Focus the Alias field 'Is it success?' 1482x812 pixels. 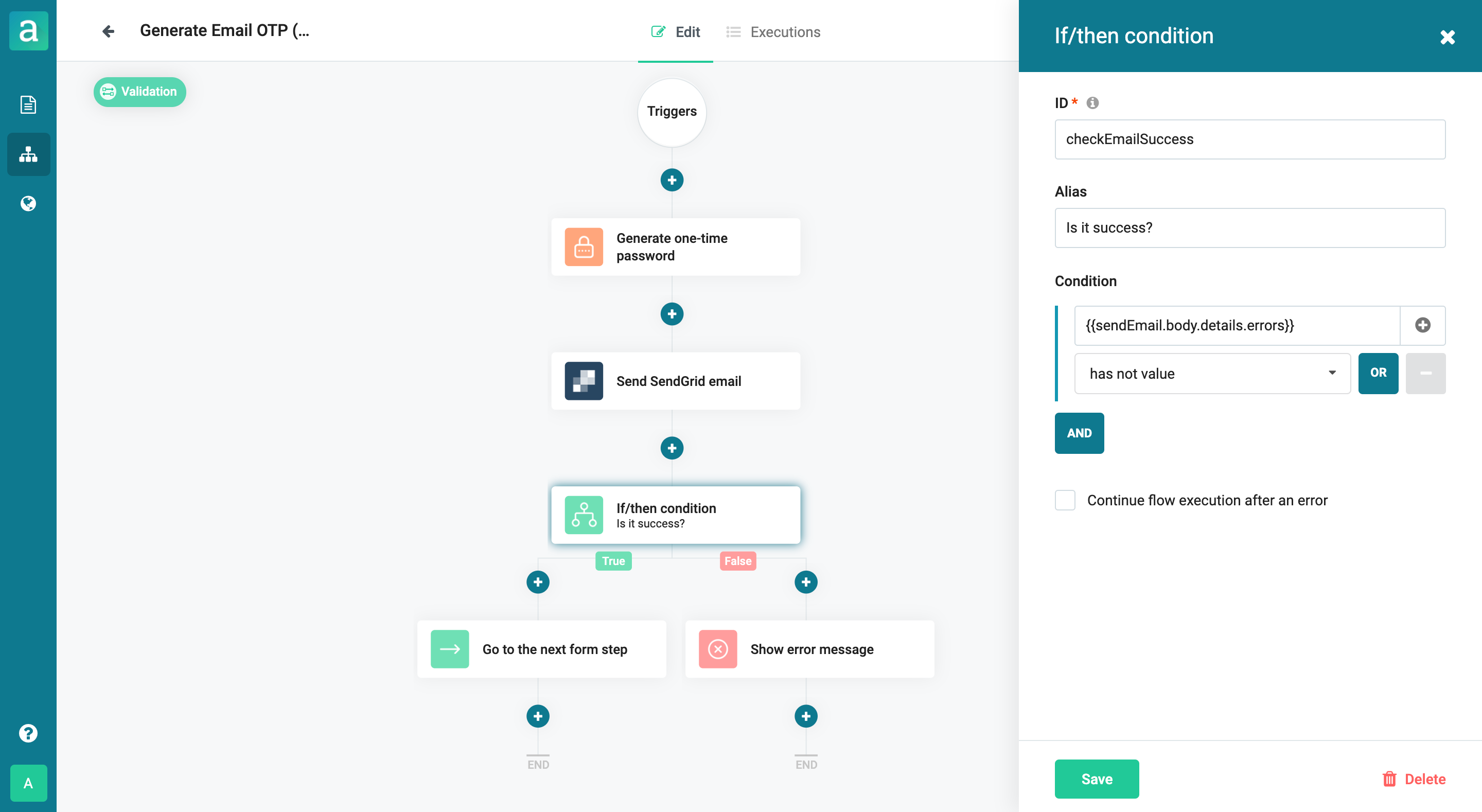click(1249, 228)
